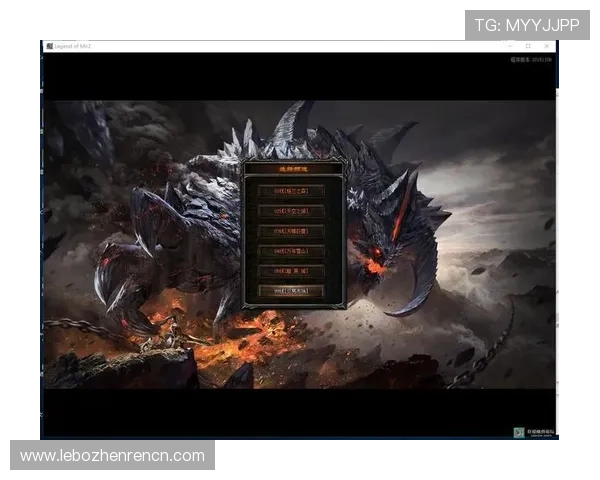Click the Legend of Mir2 title bar icon
This screenshot has width=600, height=480.
pos(48,46)
